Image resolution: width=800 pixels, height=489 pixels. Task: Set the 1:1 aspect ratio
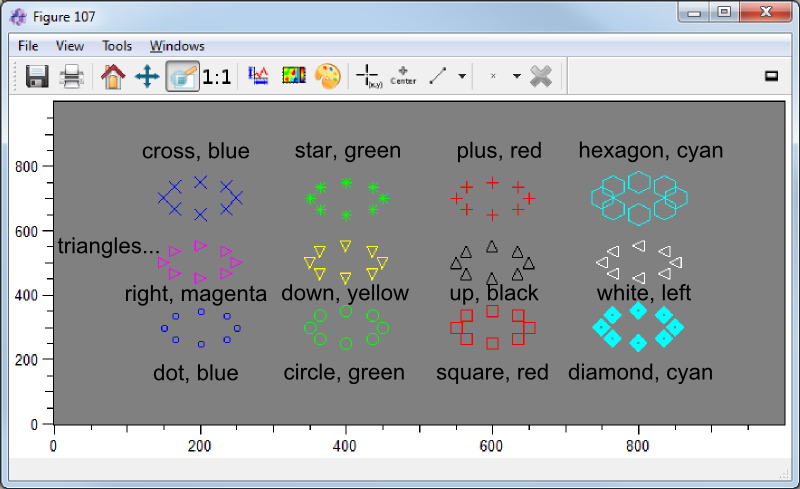[x=217, y=76]
